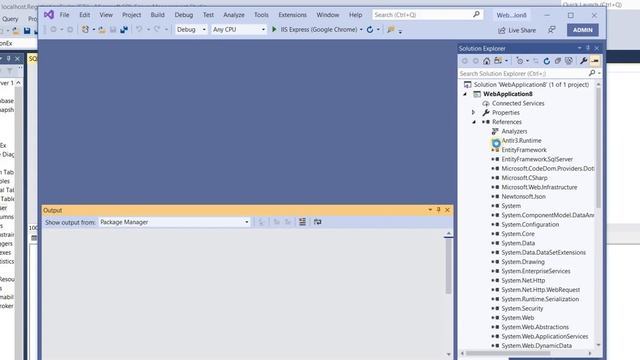Open the Build menu
The image size is (640, 360).
(x=157, y=15)
